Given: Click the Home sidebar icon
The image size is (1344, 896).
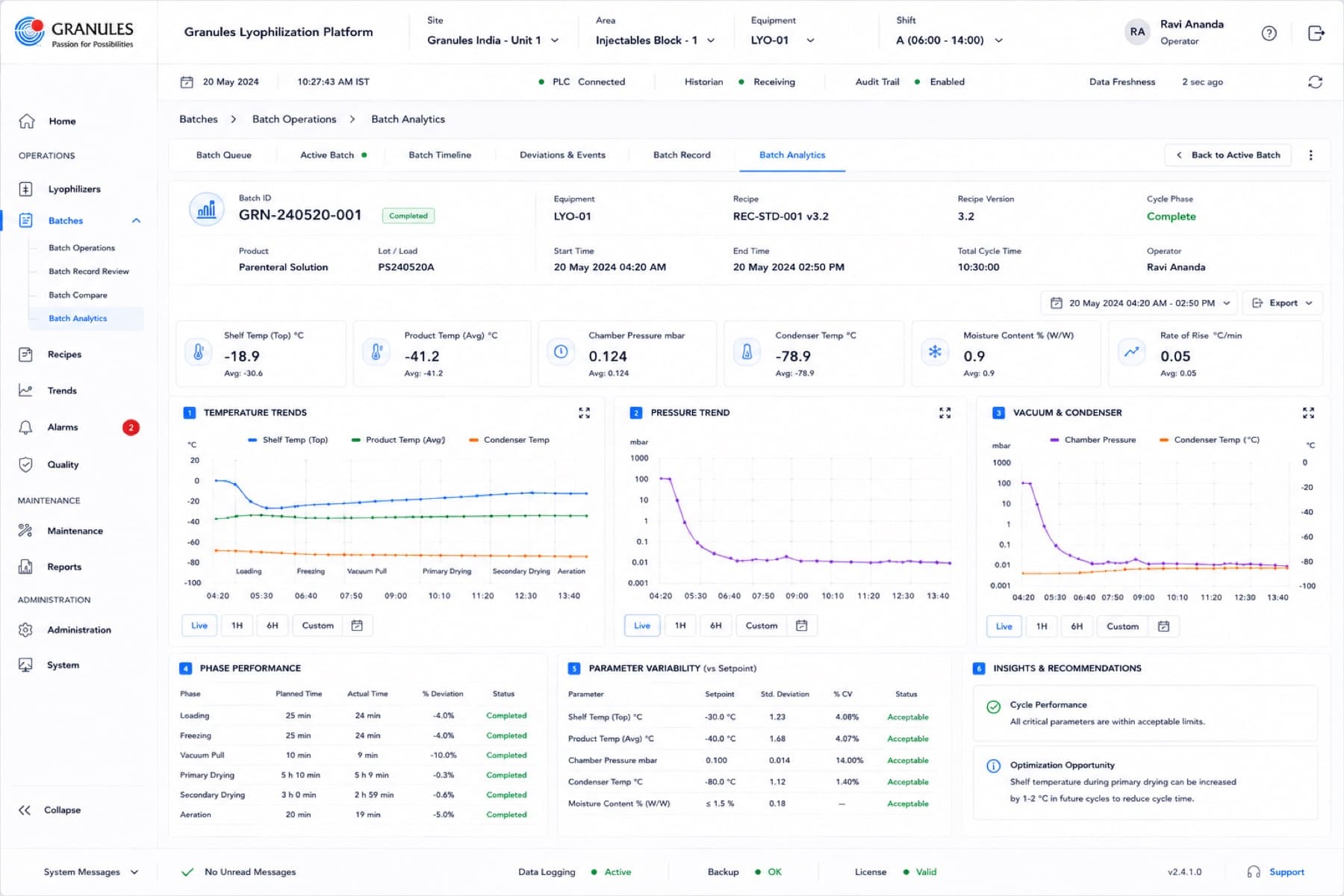Looking at the screenshot, I should coord(27,121).
